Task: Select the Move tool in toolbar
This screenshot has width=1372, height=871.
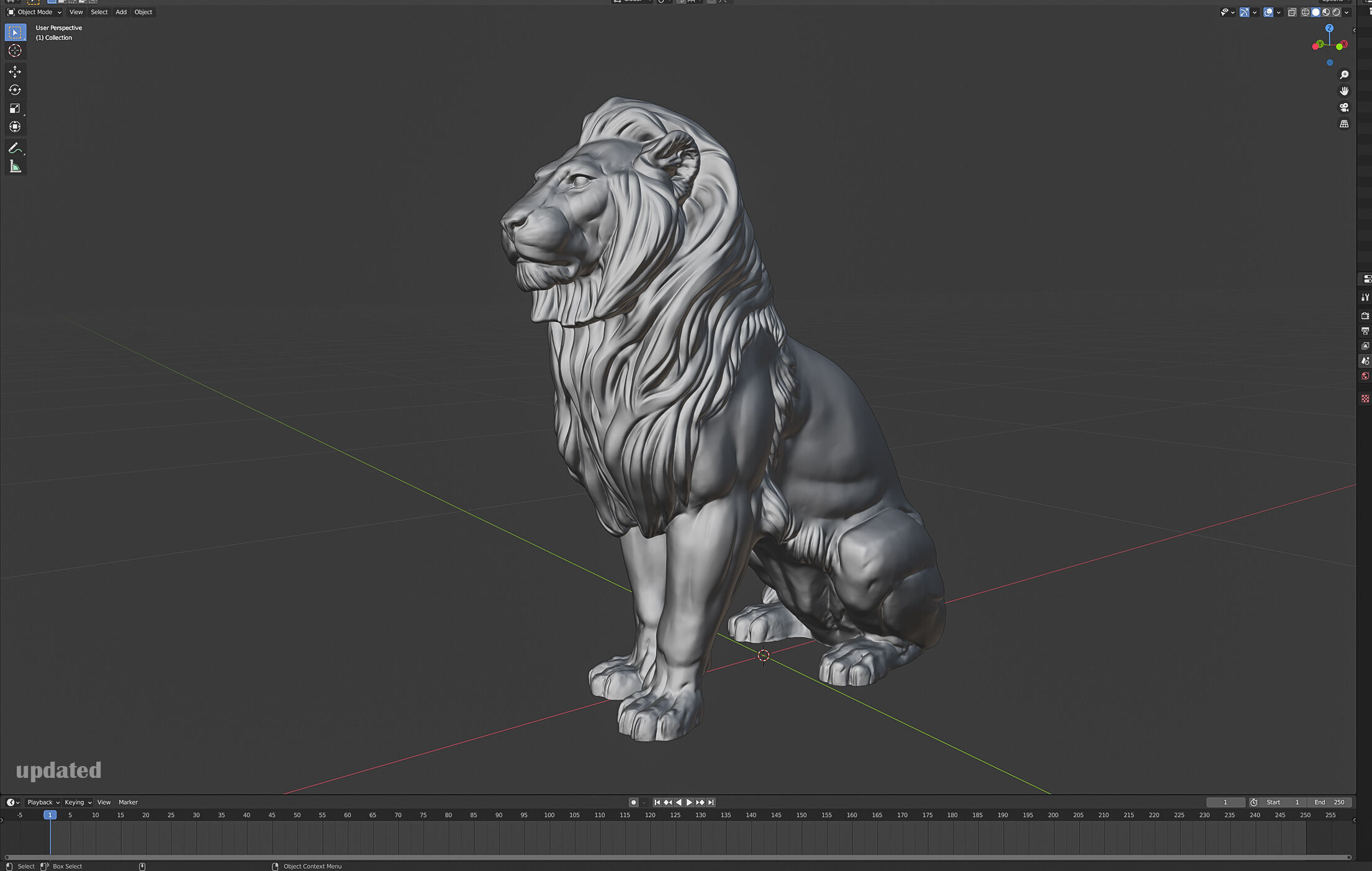Action: click(x=15, y=72)
